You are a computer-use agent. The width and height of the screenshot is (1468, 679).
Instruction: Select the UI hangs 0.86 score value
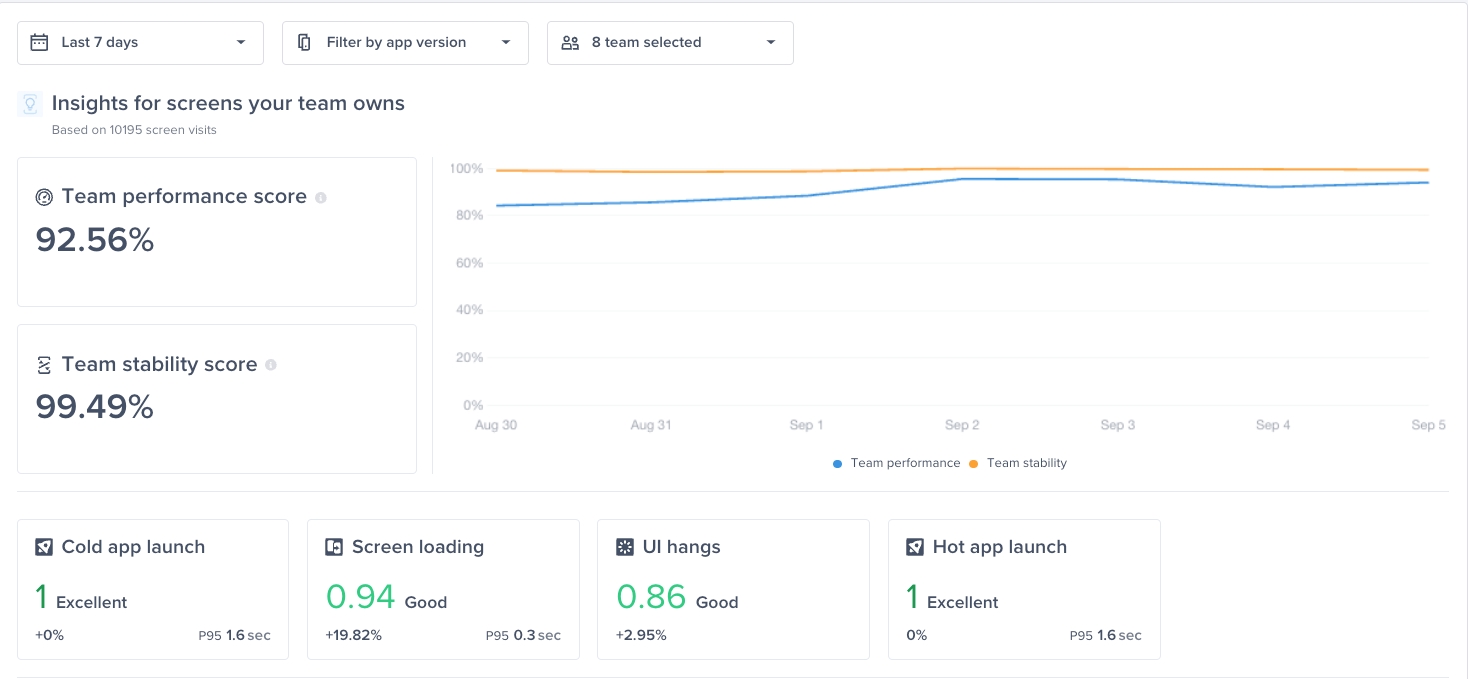pos(651,597)
